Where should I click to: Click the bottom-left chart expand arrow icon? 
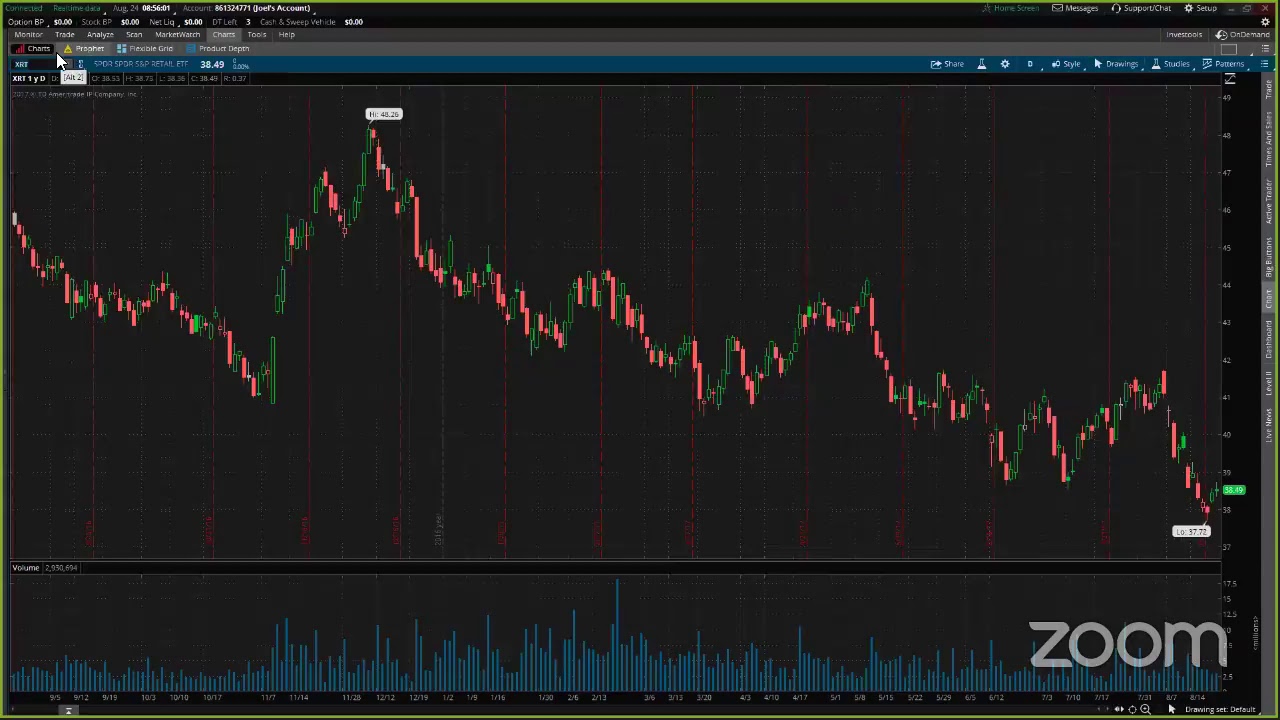coord(69,711)
